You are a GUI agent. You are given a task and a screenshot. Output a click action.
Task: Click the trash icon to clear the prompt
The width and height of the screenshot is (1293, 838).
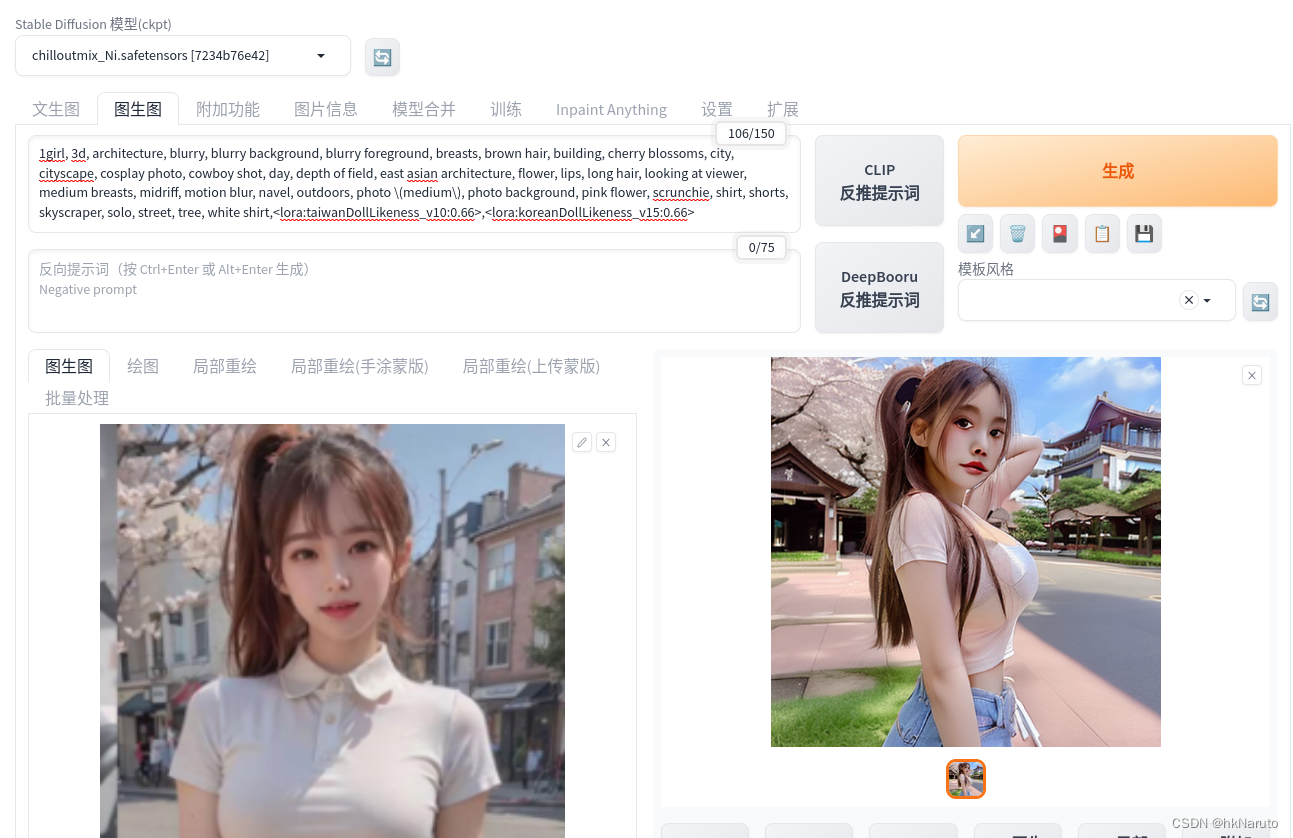click(x=1017, y=233)
